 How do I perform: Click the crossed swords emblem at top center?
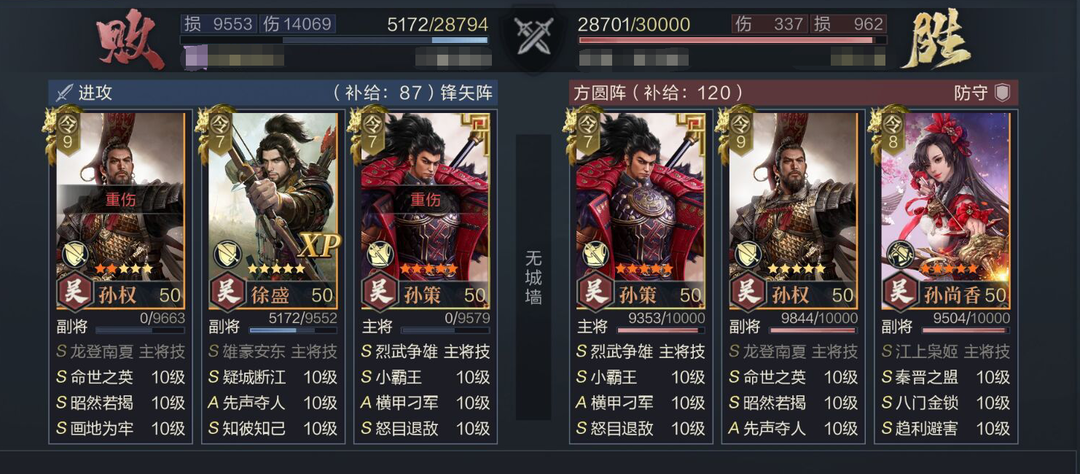(x=532, y=37)
